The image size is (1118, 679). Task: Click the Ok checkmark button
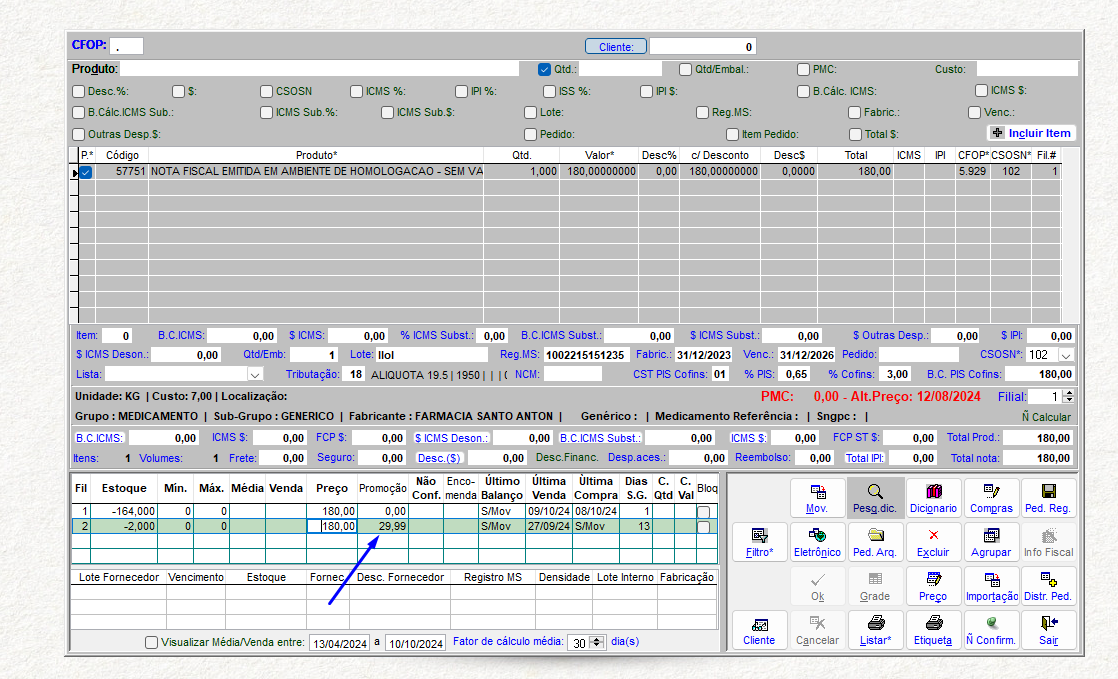[x=817, y=586]
